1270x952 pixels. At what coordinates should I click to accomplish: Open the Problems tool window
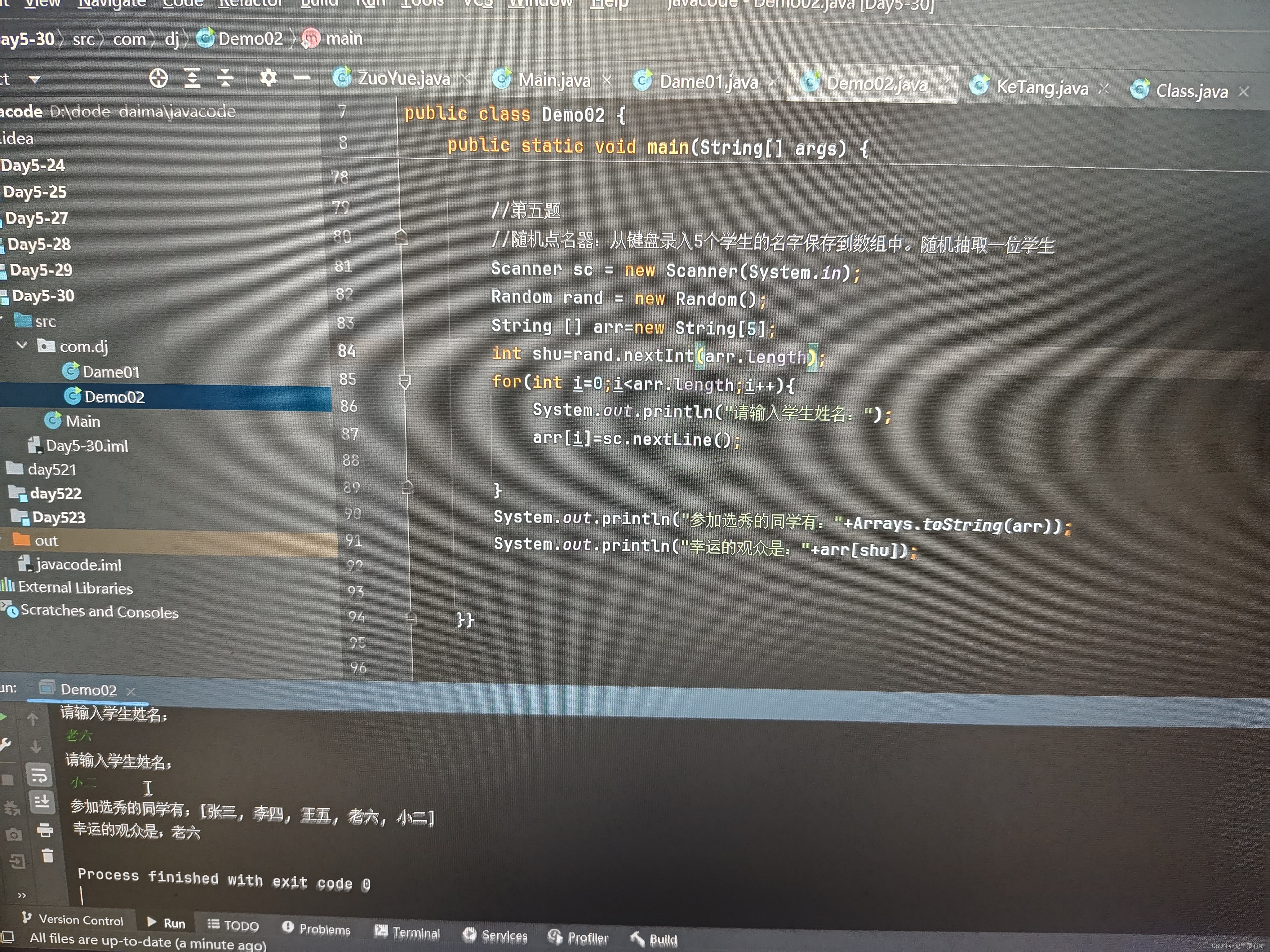(x=316, y=928)
